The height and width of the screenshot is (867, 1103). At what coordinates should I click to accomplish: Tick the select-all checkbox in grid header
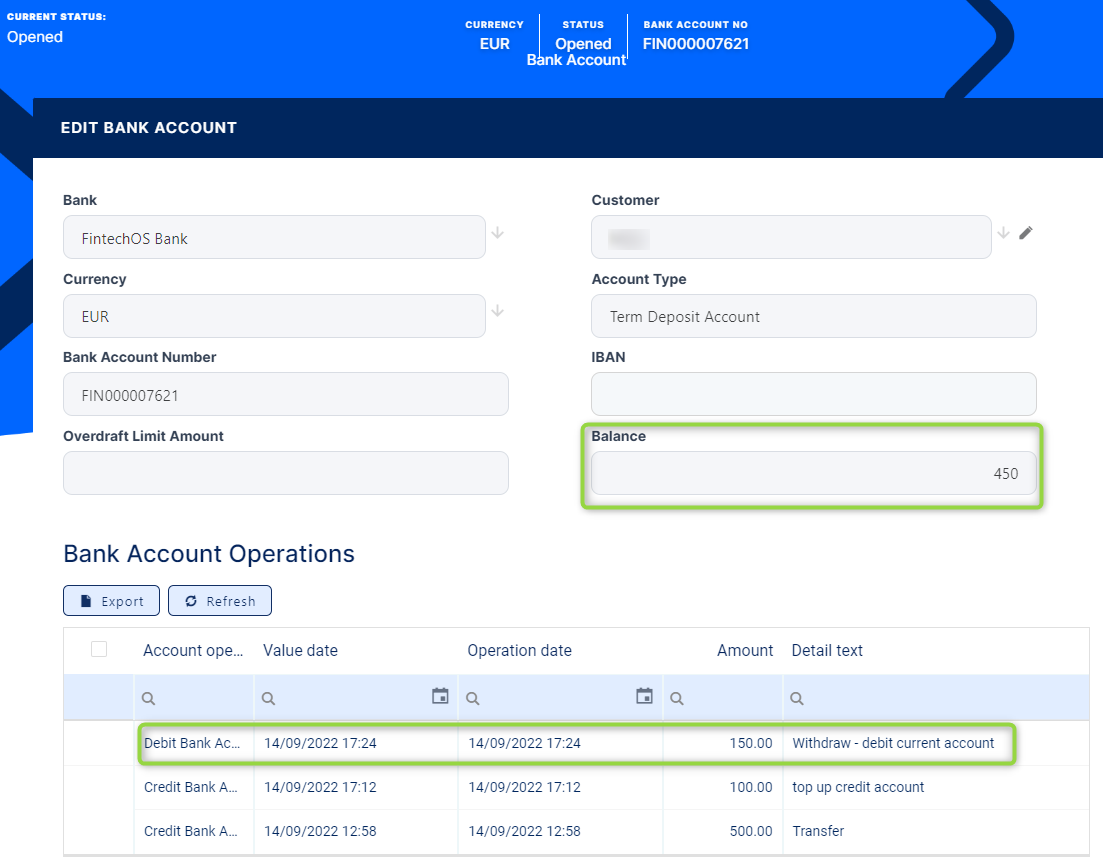coord(99,650)
